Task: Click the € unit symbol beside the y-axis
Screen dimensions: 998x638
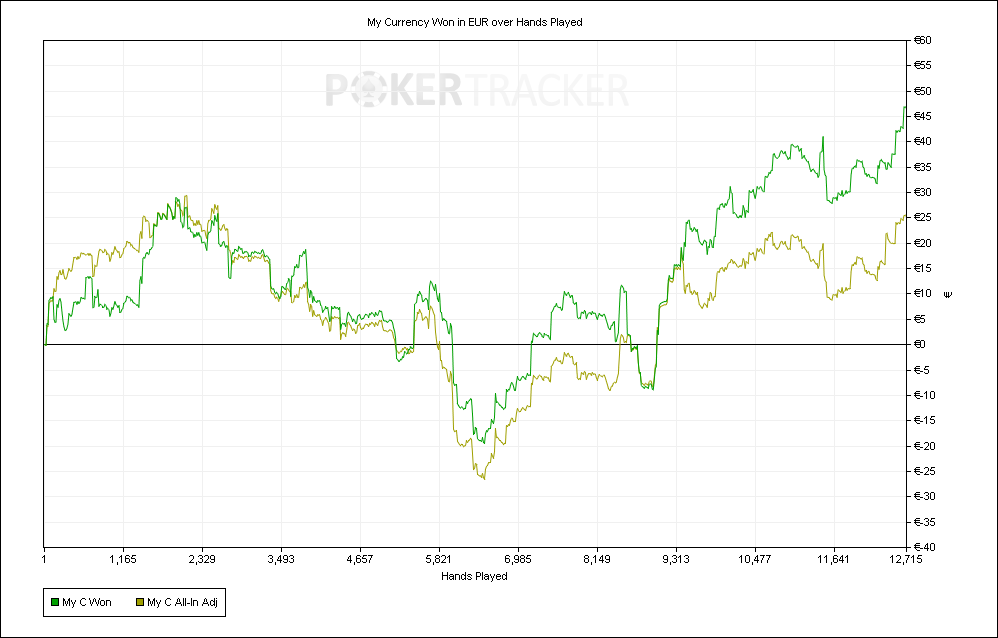Action: 948,294
